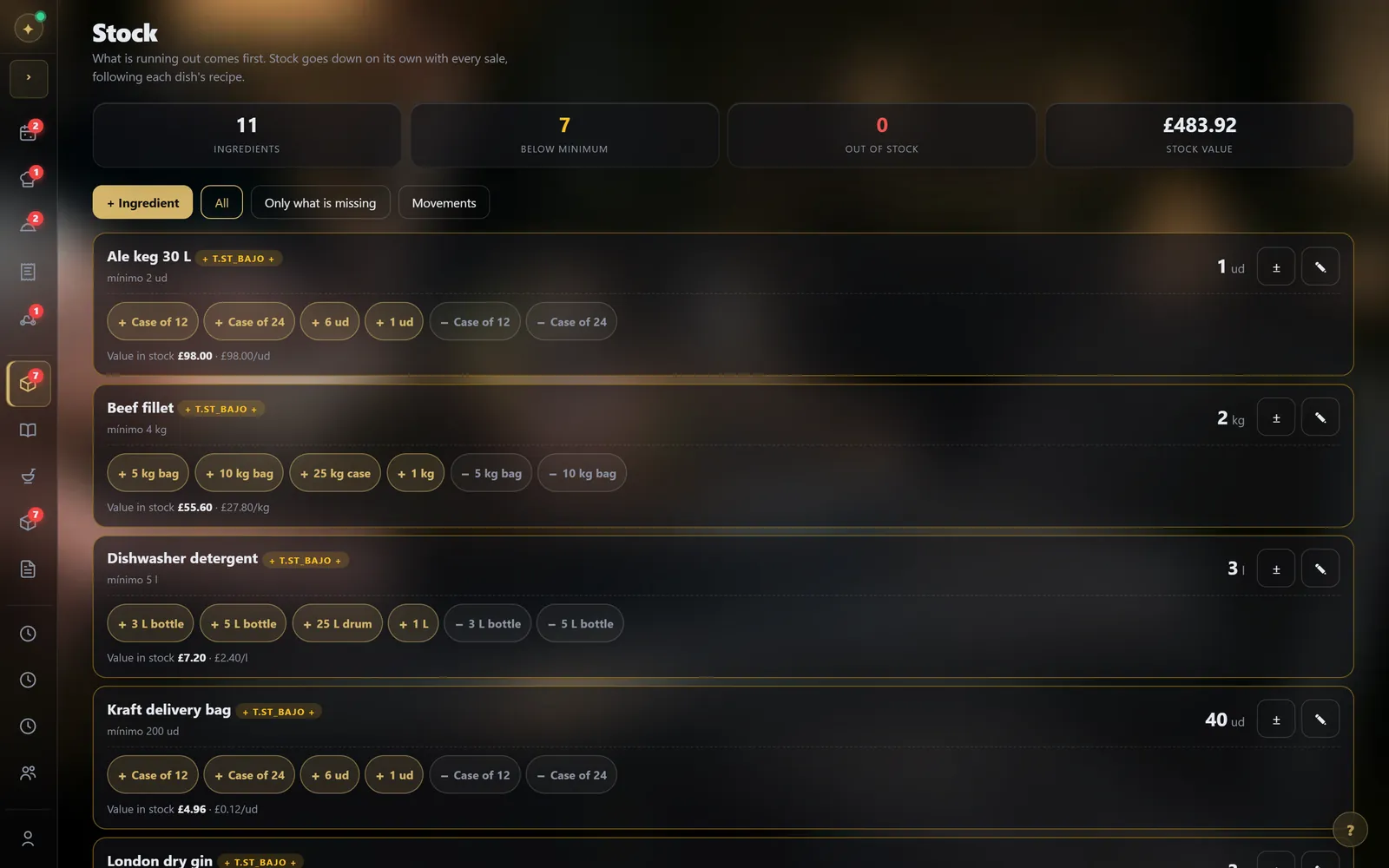Add 25 L drum of Dishwasher detergent
1389x868 pixels.
pyautogui.click(x=337, y=624)
